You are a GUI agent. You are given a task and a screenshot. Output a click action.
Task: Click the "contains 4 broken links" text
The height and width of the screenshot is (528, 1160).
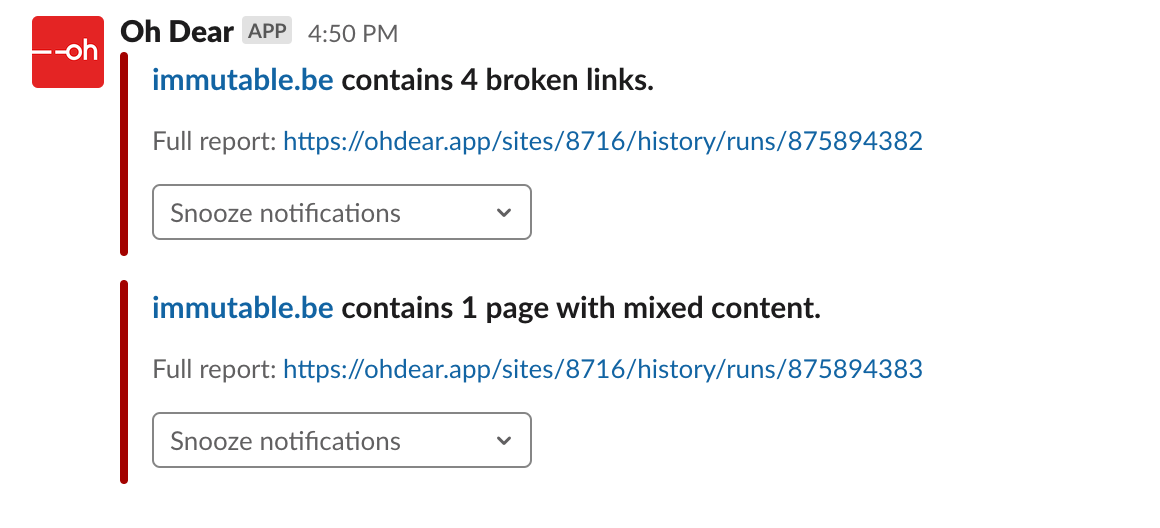[x=497, y=80]
